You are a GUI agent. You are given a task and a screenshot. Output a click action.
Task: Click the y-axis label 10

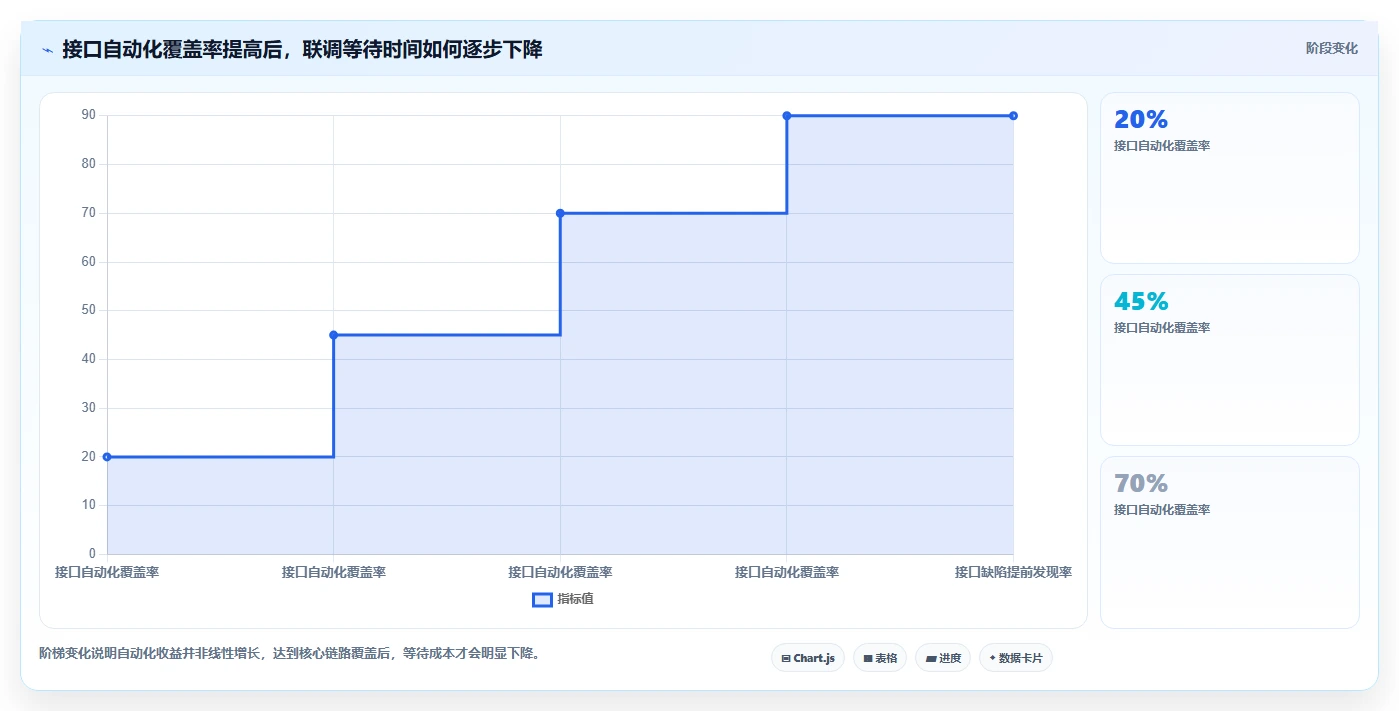[89, 505]
